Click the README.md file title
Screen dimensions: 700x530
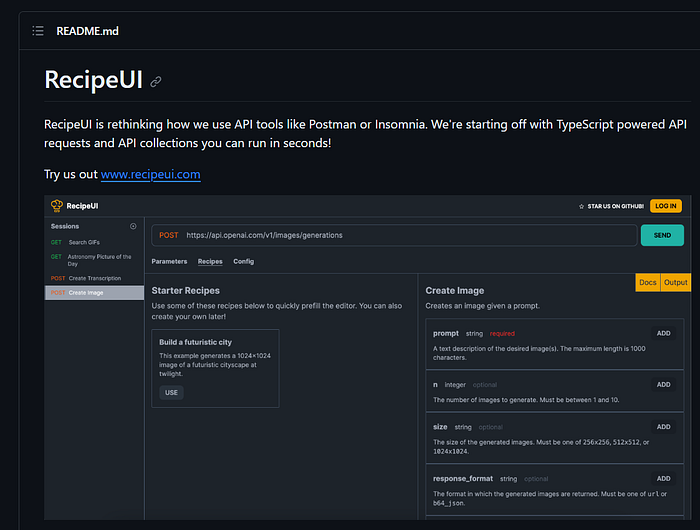tap(88, 31)
